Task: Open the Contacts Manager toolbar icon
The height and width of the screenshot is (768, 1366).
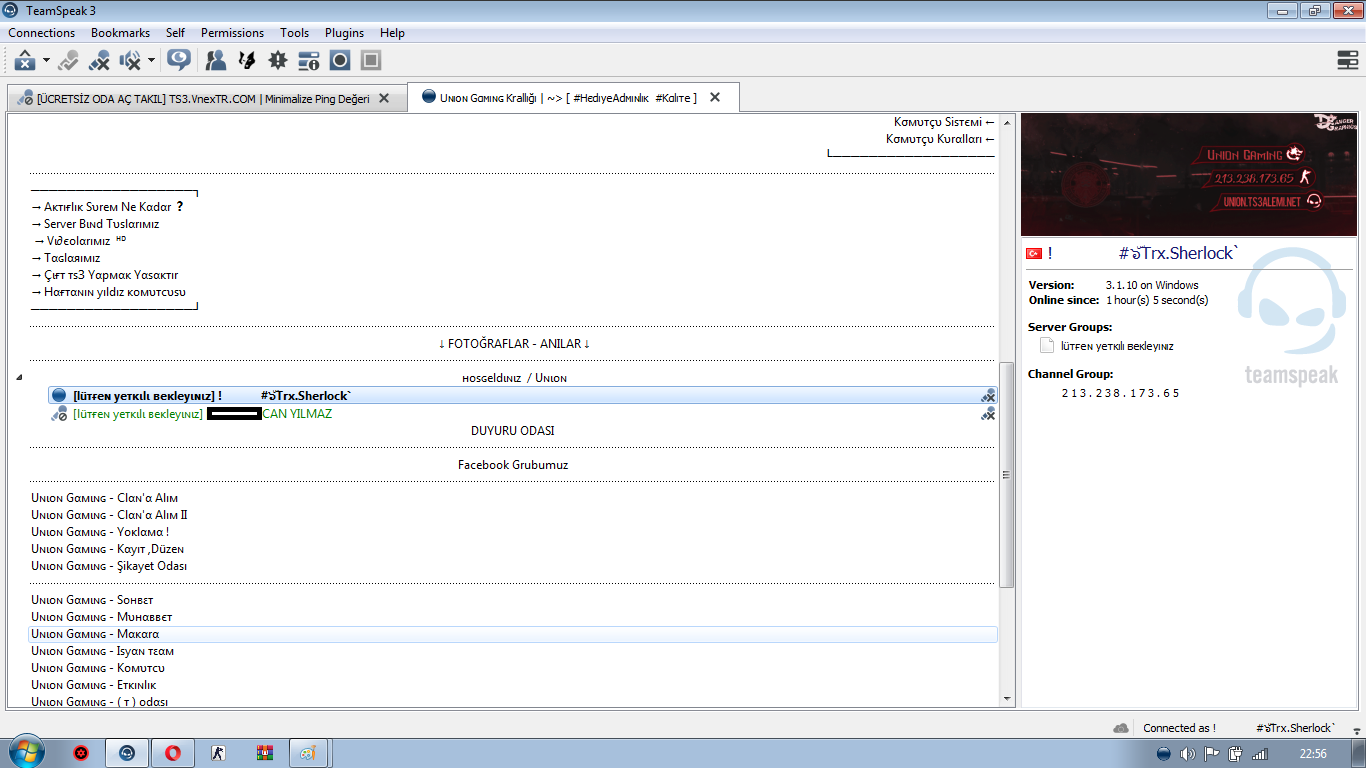Action: (215, 60)
